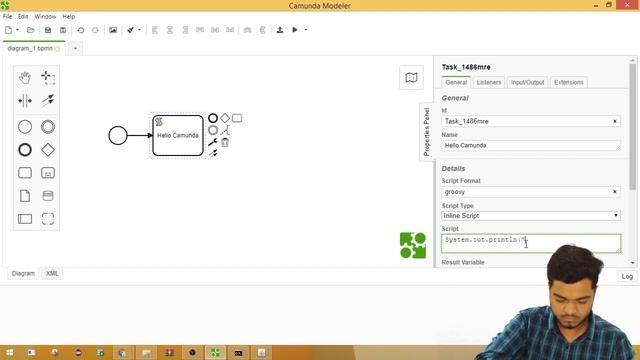Switch to the XML view tab

tap(52, 273)
